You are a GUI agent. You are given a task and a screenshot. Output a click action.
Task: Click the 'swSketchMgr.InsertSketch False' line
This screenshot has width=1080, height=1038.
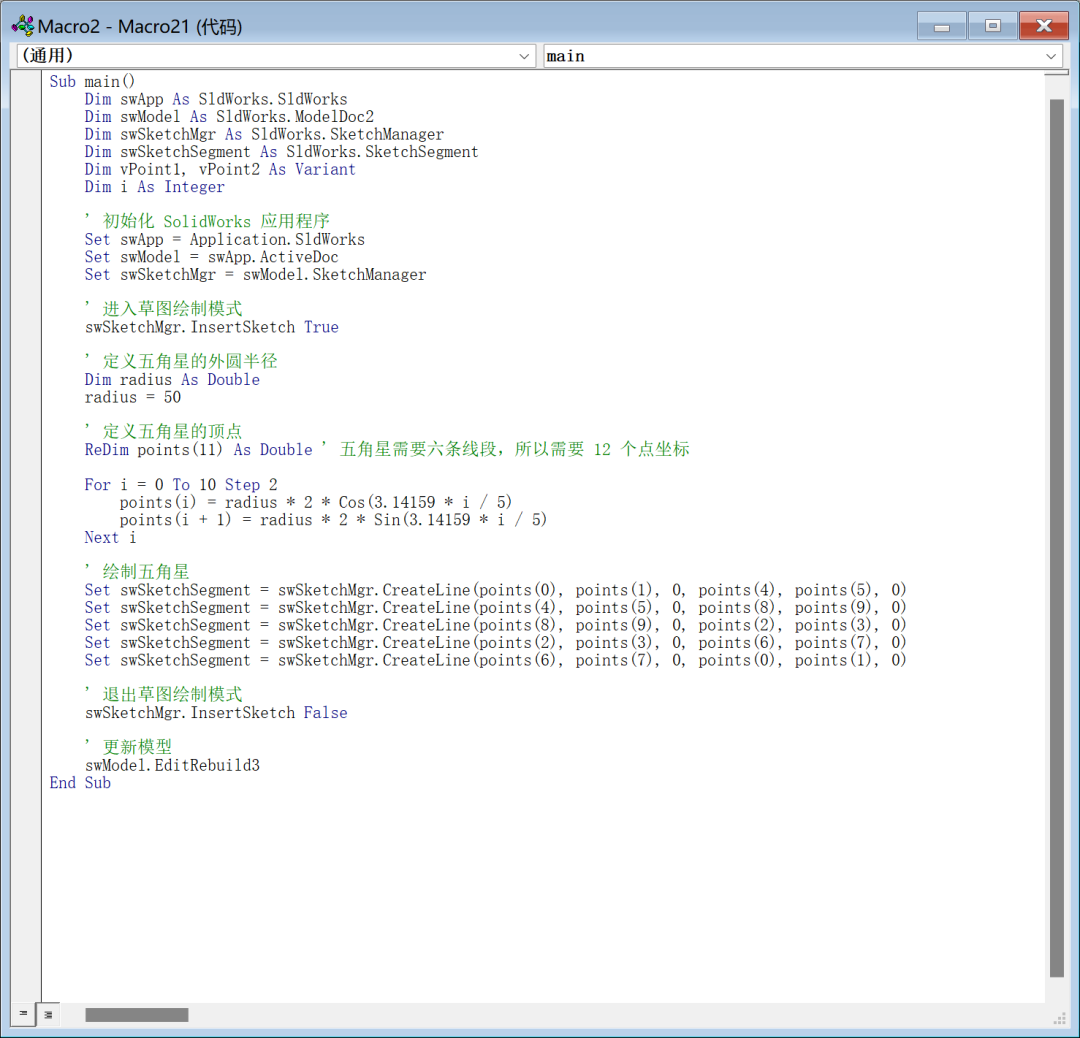(216, 713)
